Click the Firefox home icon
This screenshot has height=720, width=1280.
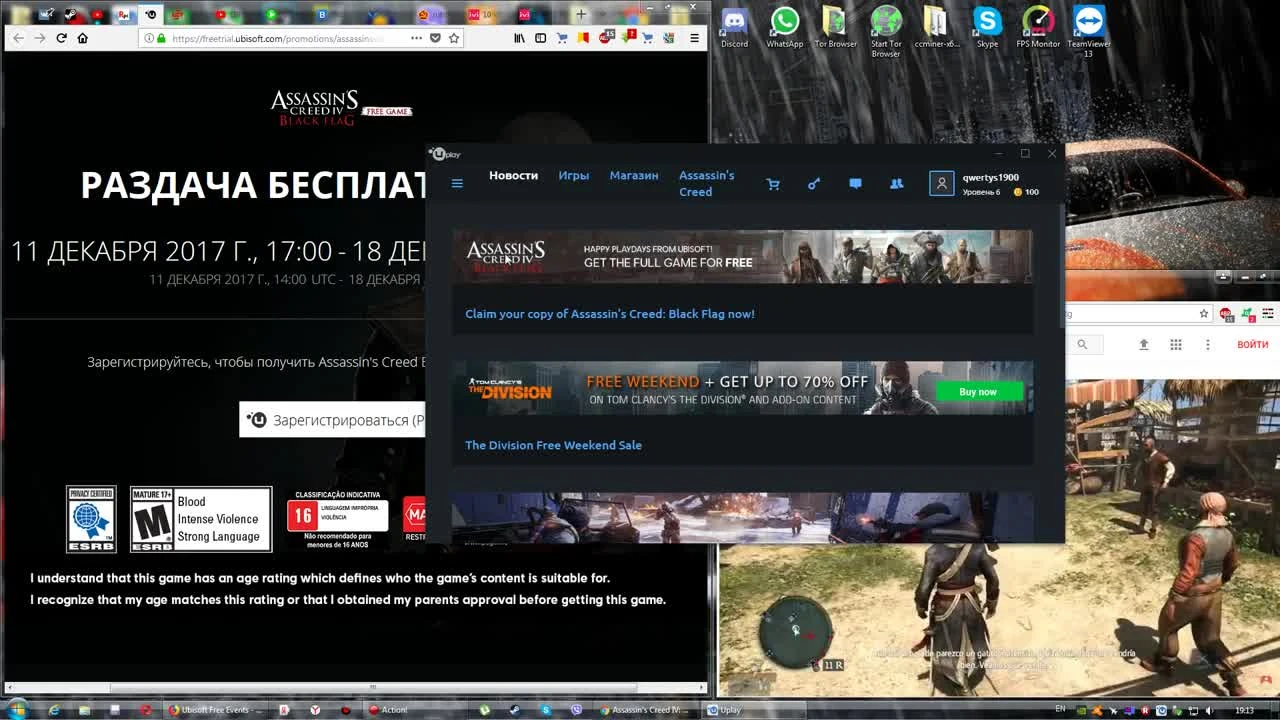[x=82, y=37]
